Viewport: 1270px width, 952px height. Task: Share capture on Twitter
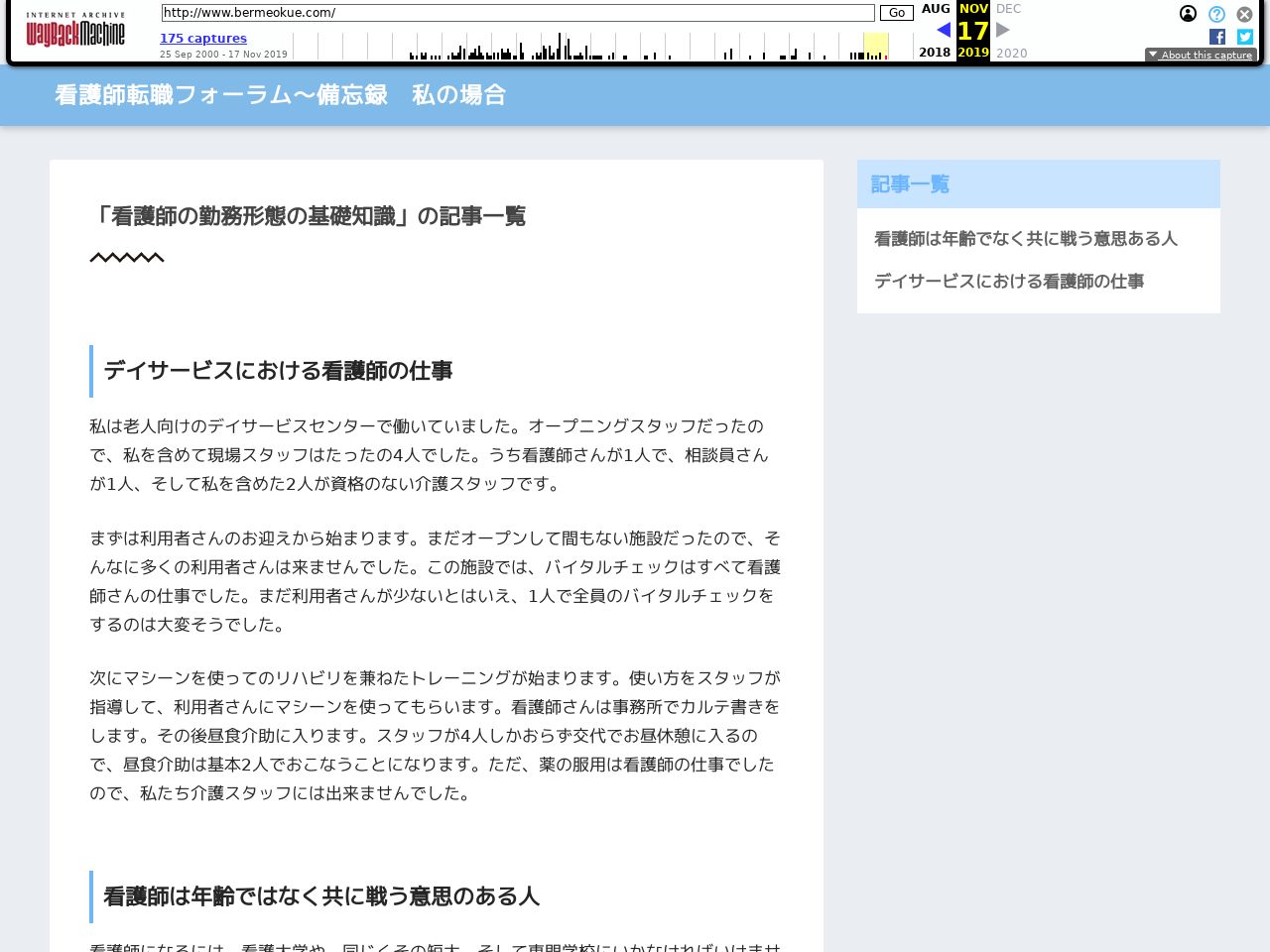pos(1245,37)
